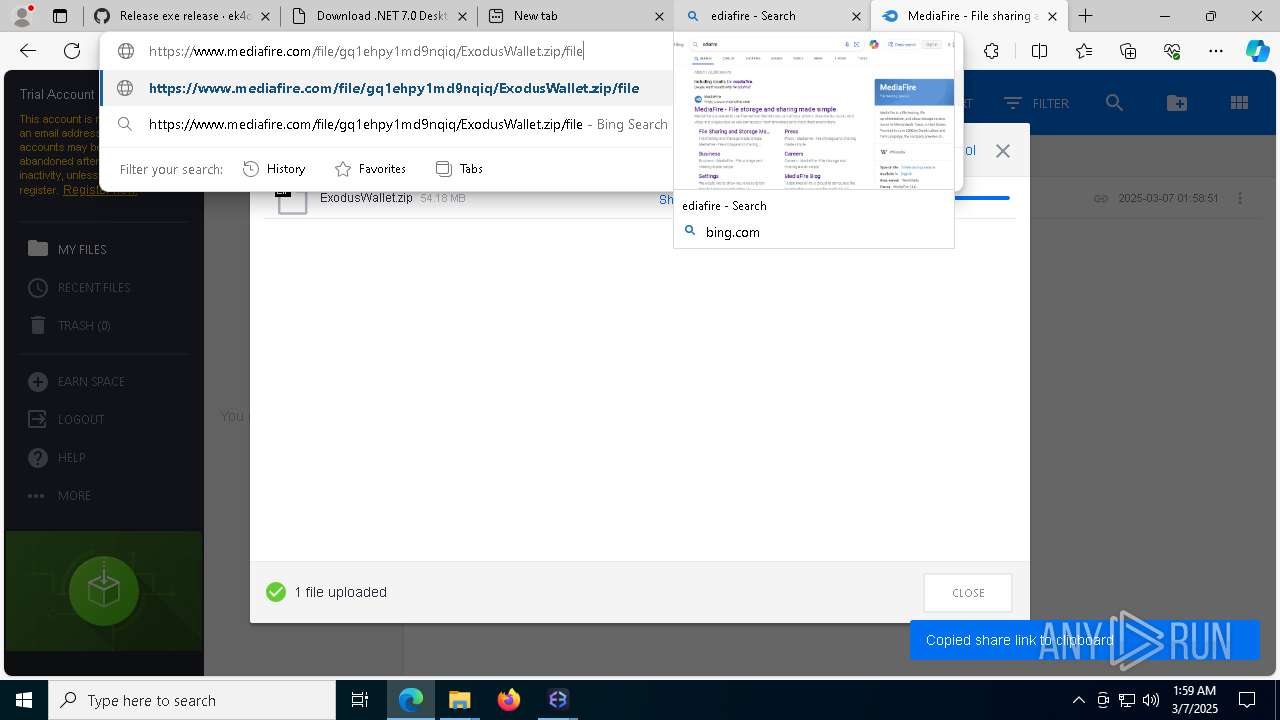Close the ediafire - Search tab
The height and width of the screenshot is (720, 1280).
(x=856, y=16)
